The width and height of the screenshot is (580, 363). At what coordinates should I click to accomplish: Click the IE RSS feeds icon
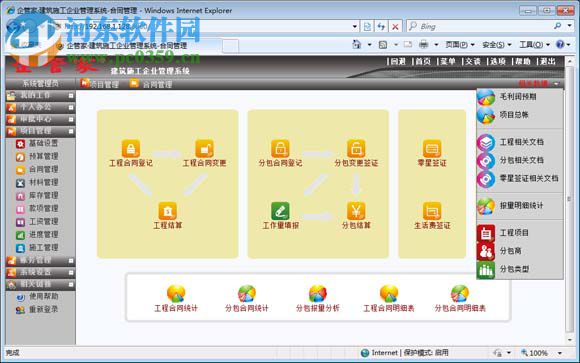pyautogui.click(x=383, y=45)
